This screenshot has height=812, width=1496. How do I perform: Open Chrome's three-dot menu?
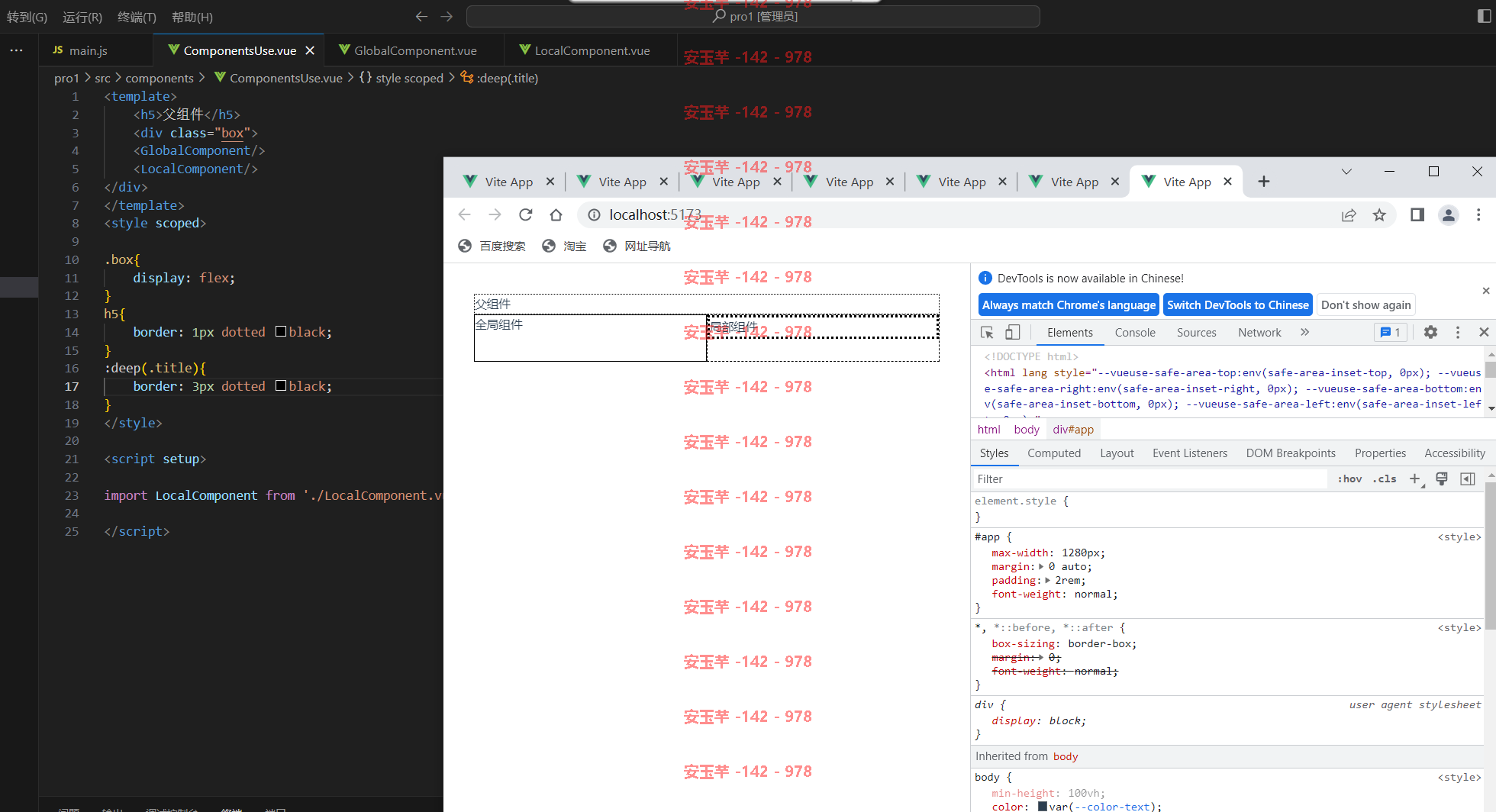[1478, 215]
